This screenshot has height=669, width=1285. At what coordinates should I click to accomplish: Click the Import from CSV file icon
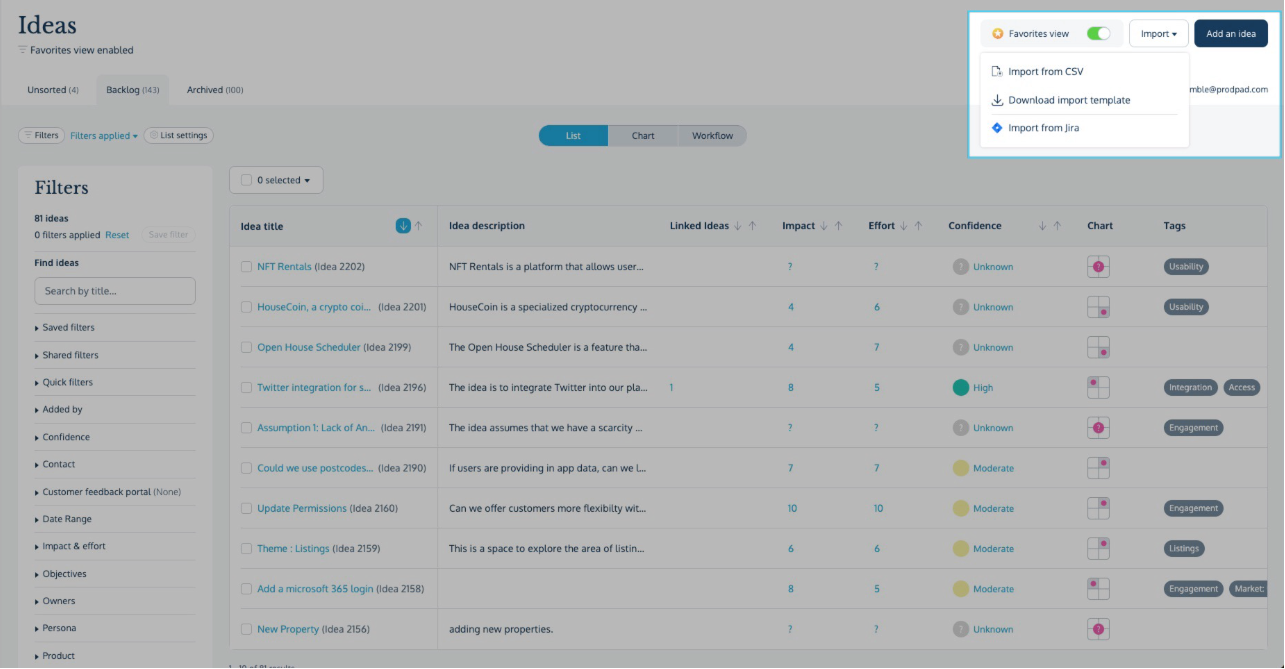click(997, 72)
